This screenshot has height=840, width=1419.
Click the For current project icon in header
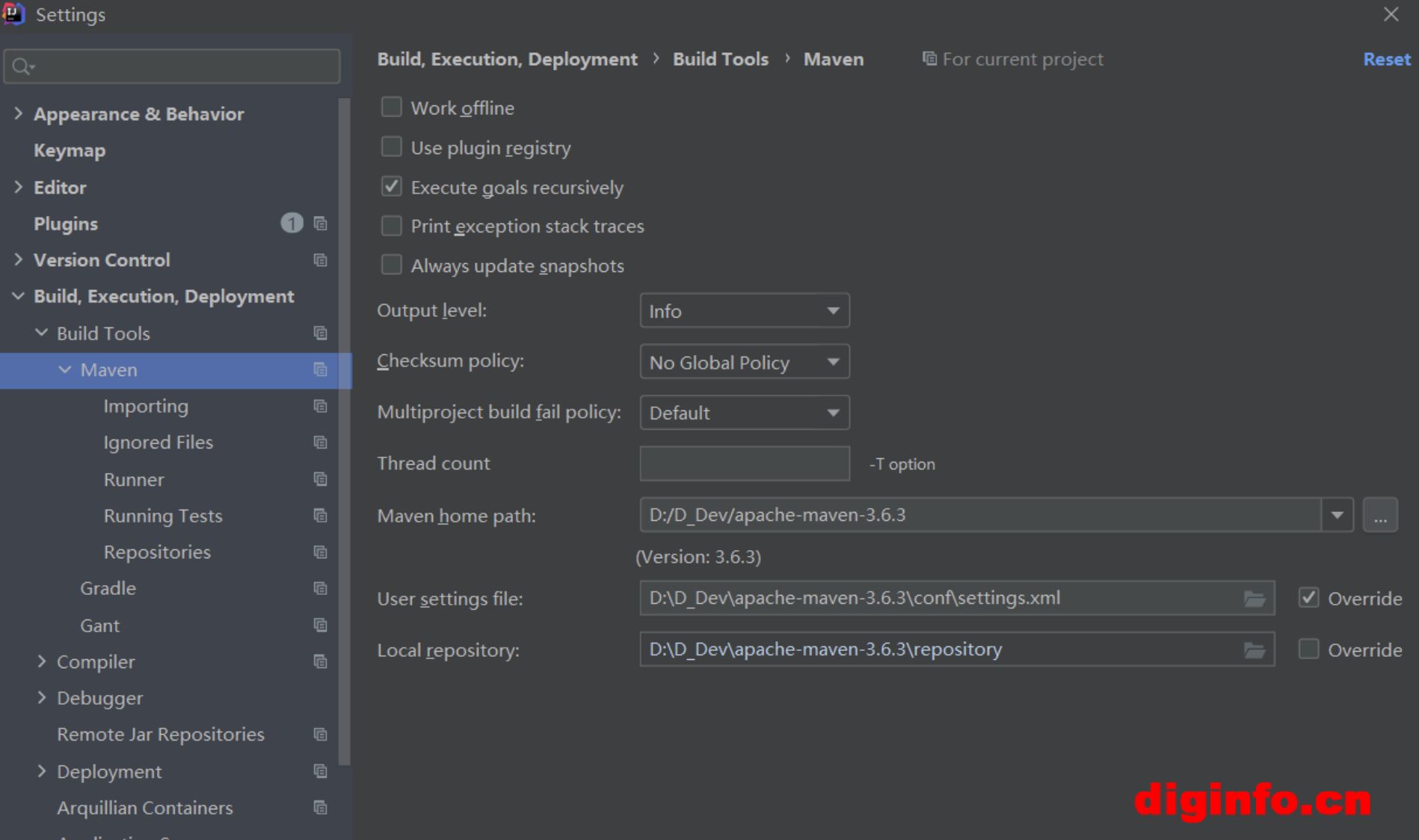click(x=929, y=58)
